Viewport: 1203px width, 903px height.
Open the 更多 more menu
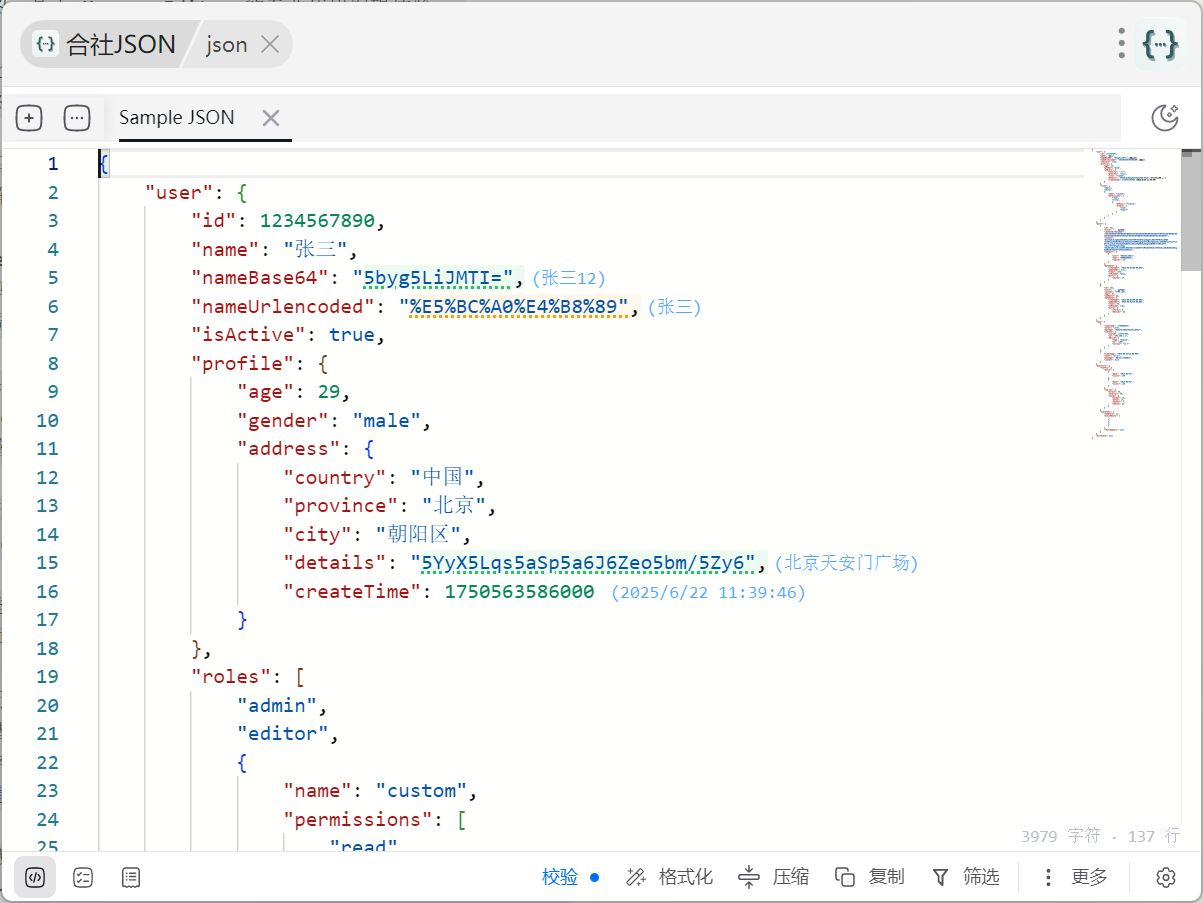[1074, 877]
